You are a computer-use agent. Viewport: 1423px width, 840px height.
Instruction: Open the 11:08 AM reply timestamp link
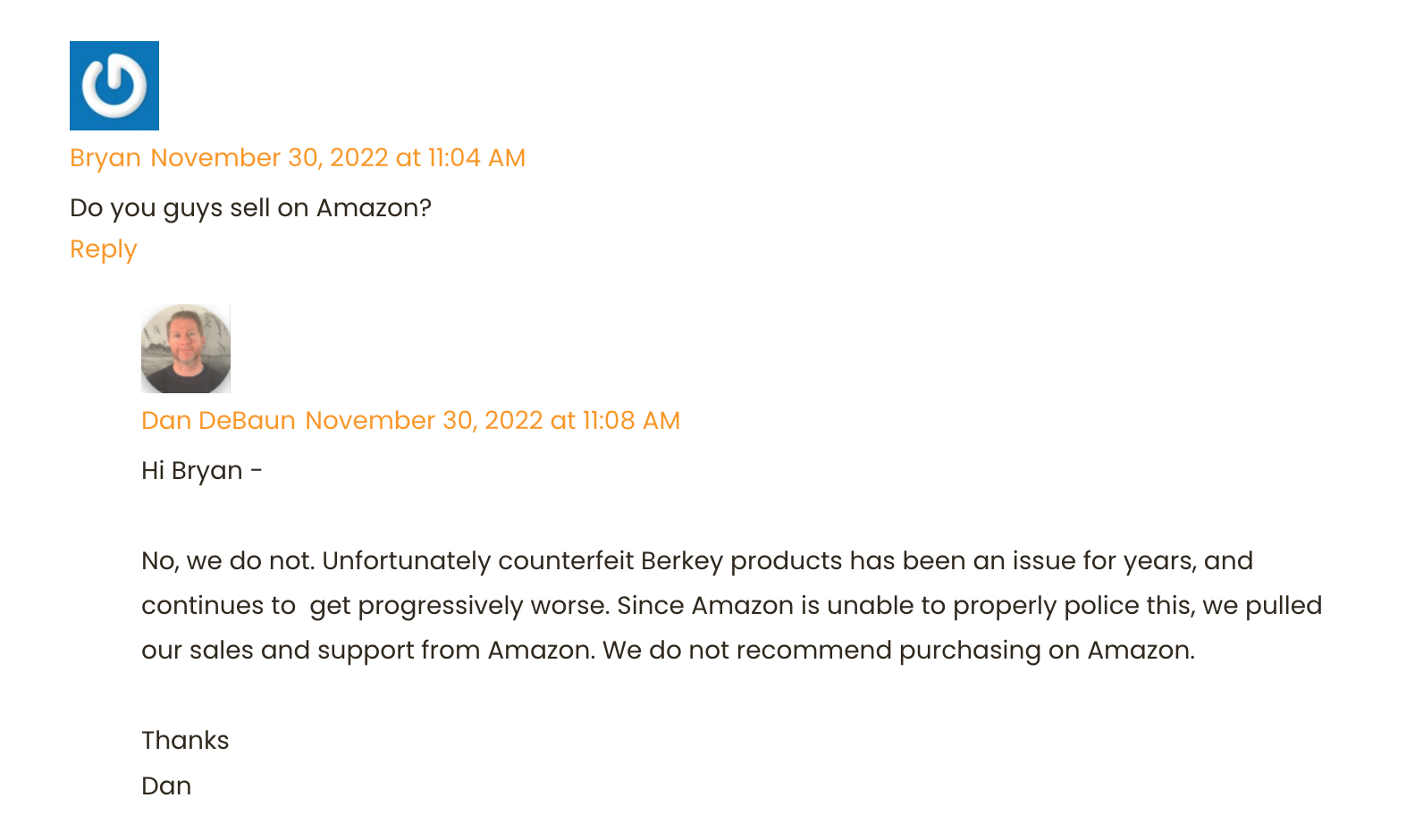click(493, 421)
